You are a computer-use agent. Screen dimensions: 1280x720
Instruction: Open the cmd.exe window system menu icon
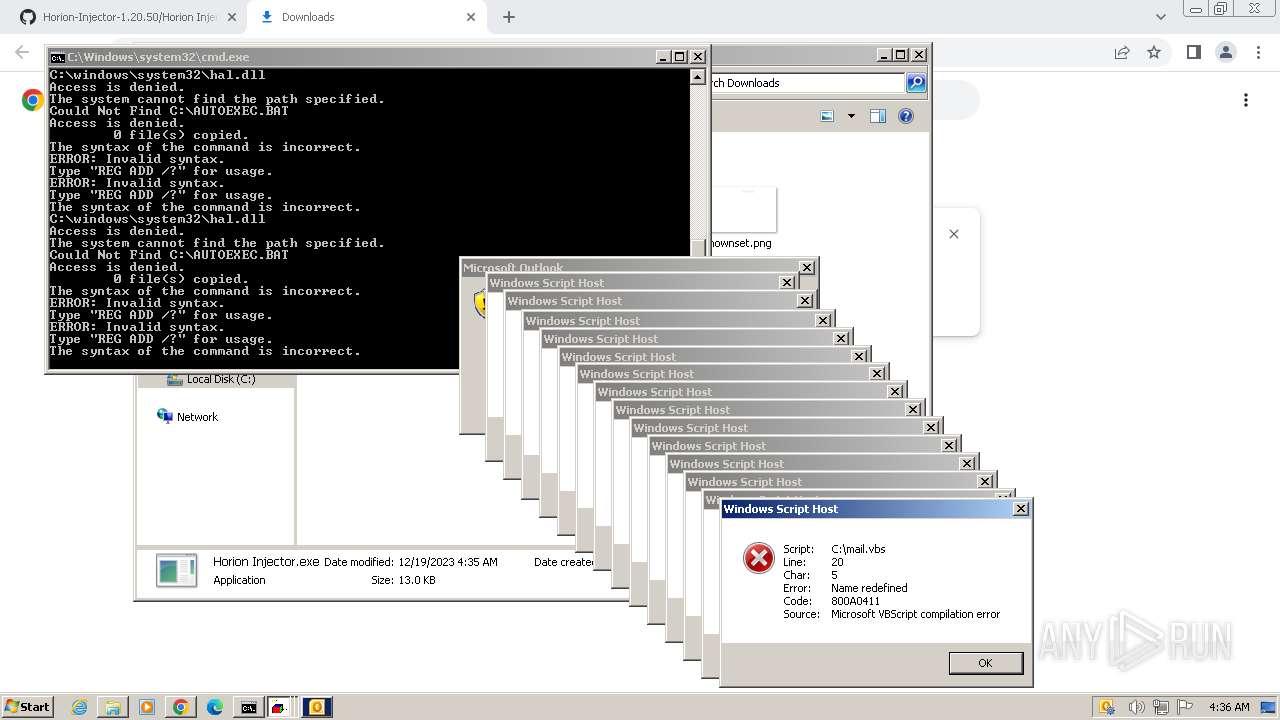58,57
